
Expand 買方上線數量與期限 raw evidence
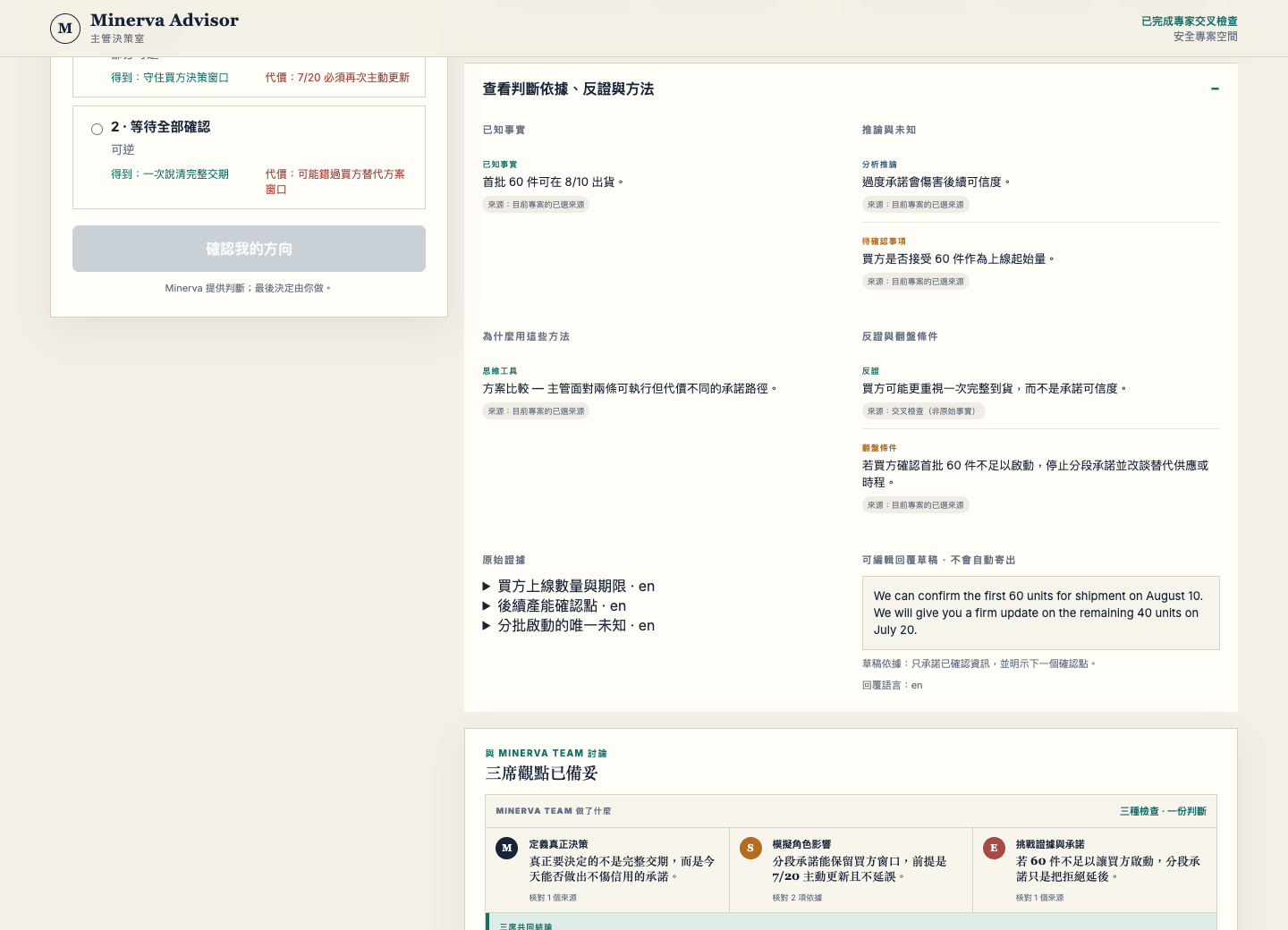[x=569, y=586]
